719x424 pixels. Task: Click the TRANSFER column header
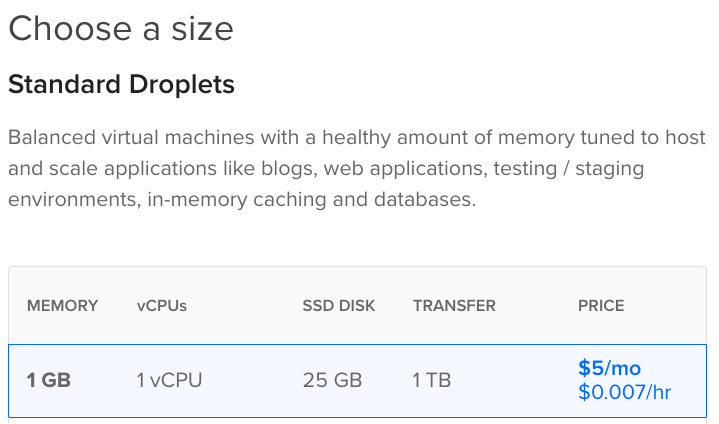[x=454, y=306]
